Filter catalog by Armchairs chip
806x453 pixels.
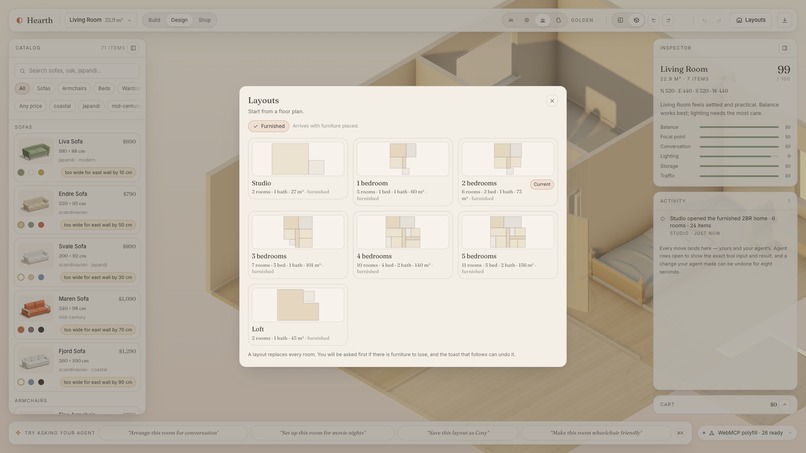[x=74, y=88]
